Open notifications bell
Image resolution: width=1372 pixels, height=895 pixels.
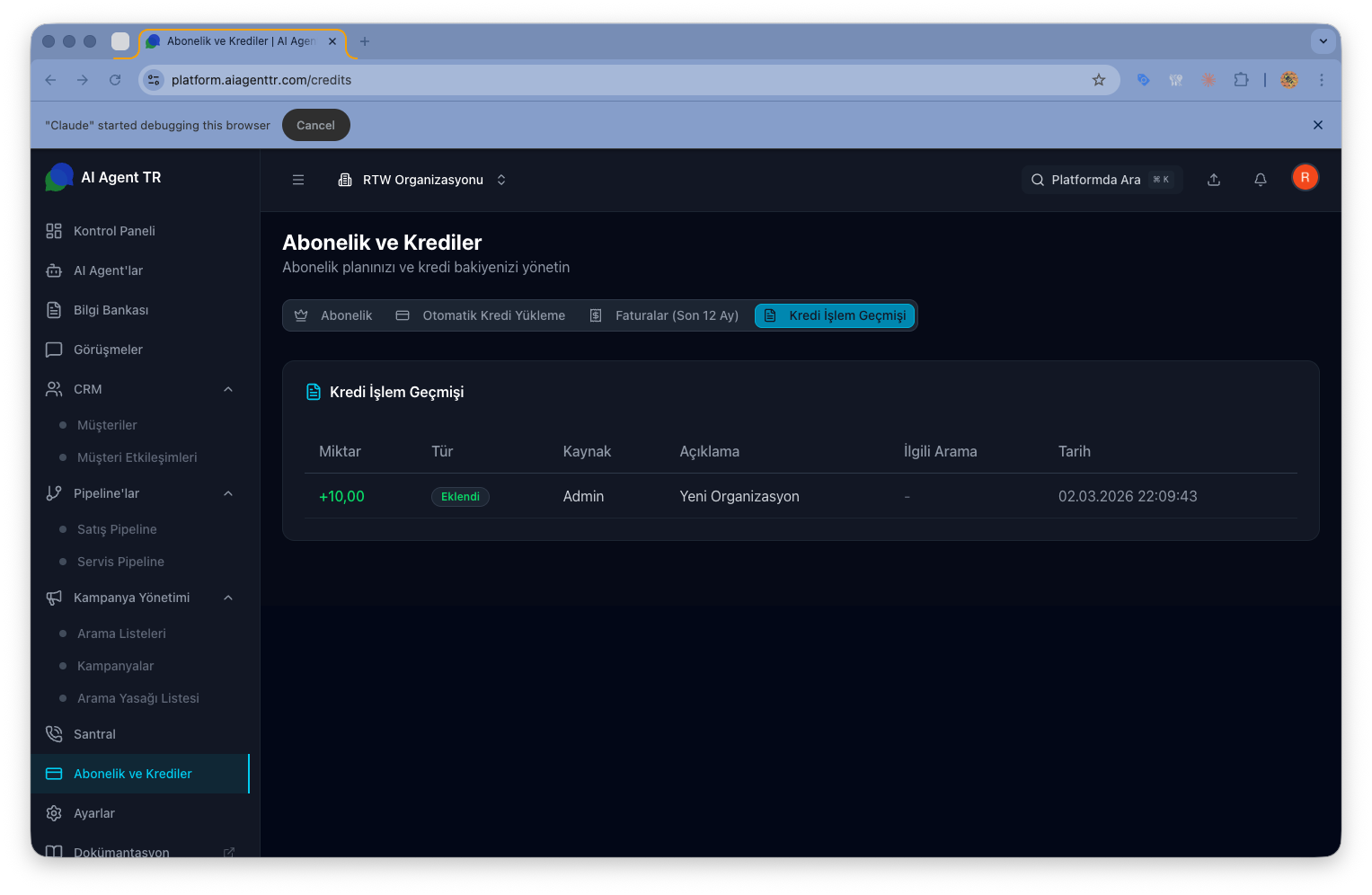(1261, 180)
